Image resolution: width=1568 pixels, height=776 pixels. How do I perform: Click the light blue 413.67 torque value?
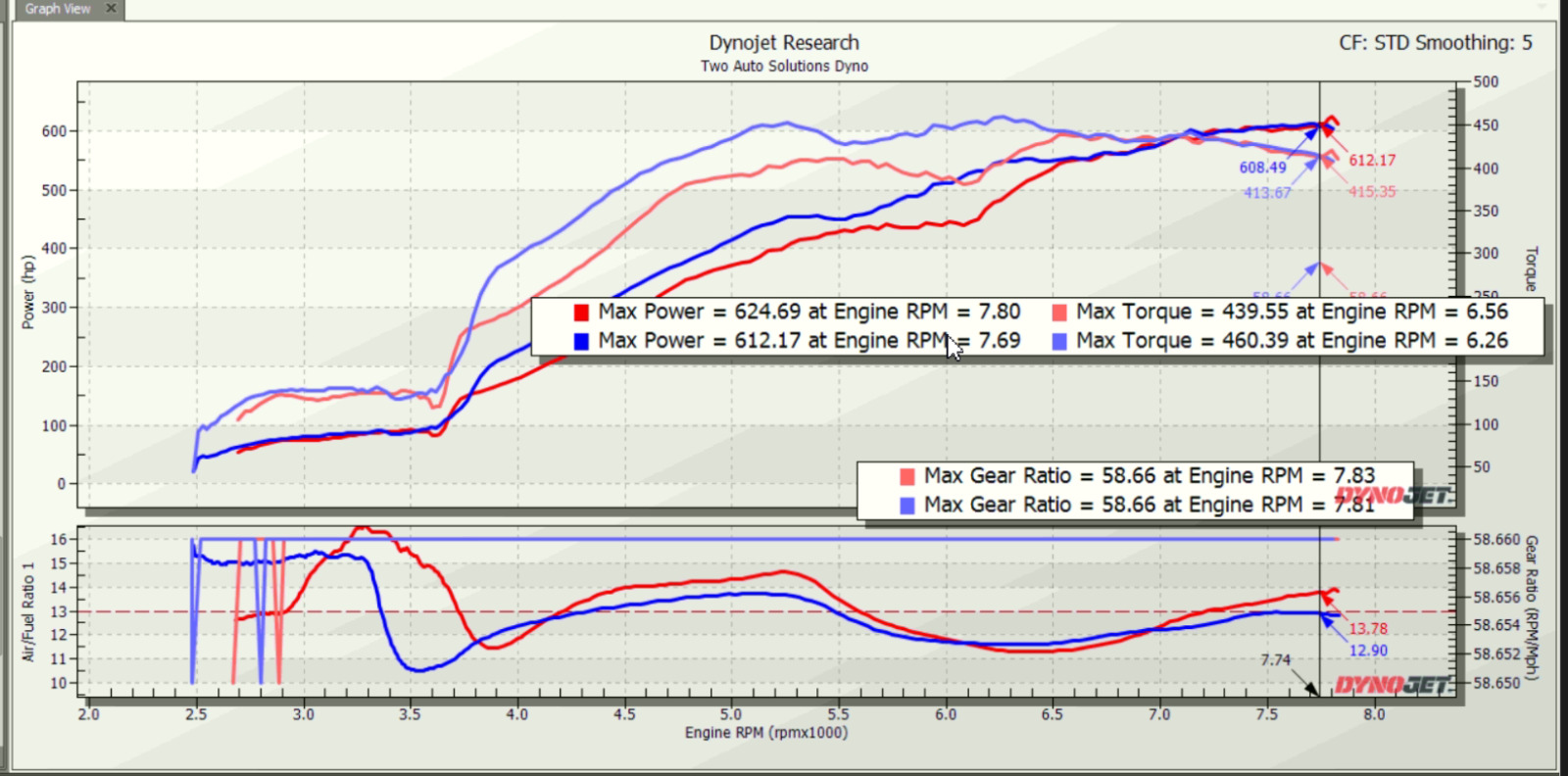click(1267, 193)
